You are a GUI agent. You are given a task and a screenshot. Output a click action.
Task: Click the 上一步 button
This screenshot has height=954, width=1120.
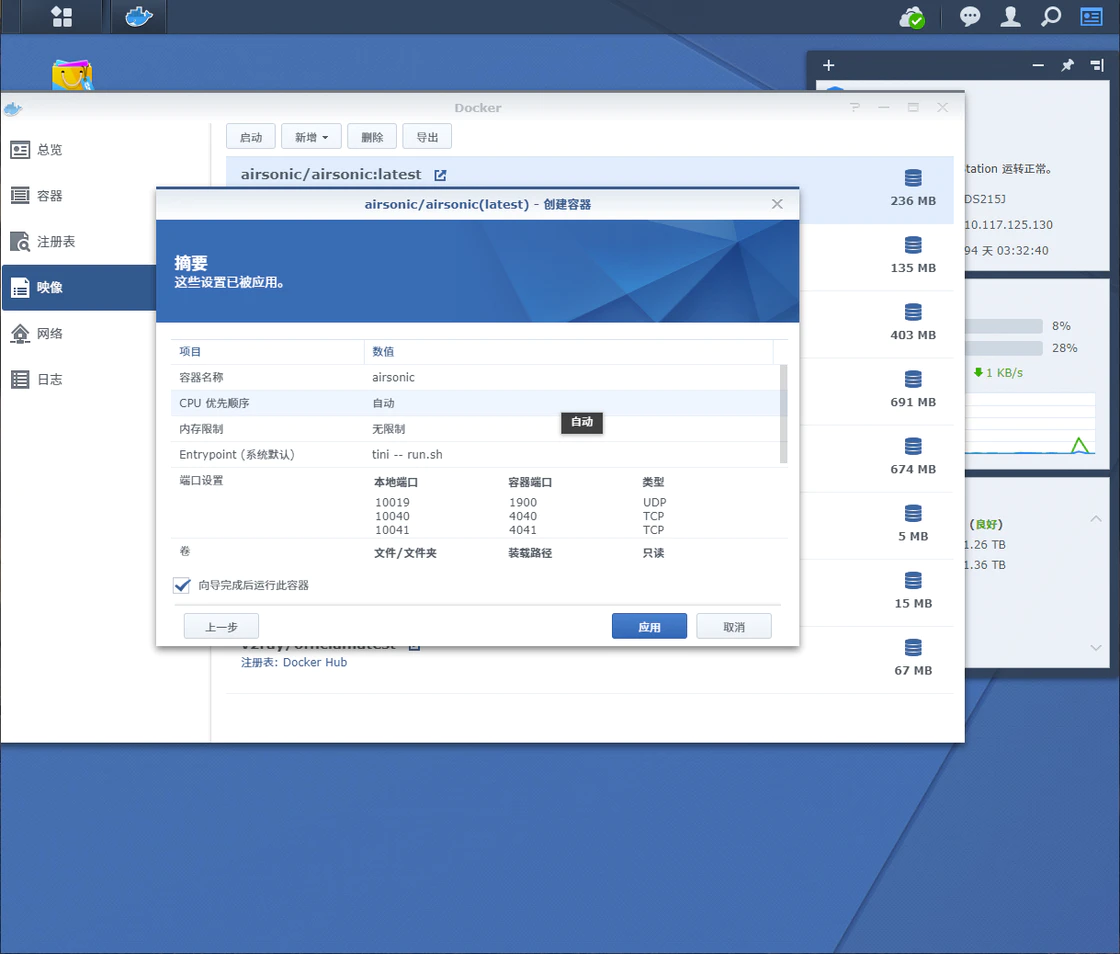221,626
